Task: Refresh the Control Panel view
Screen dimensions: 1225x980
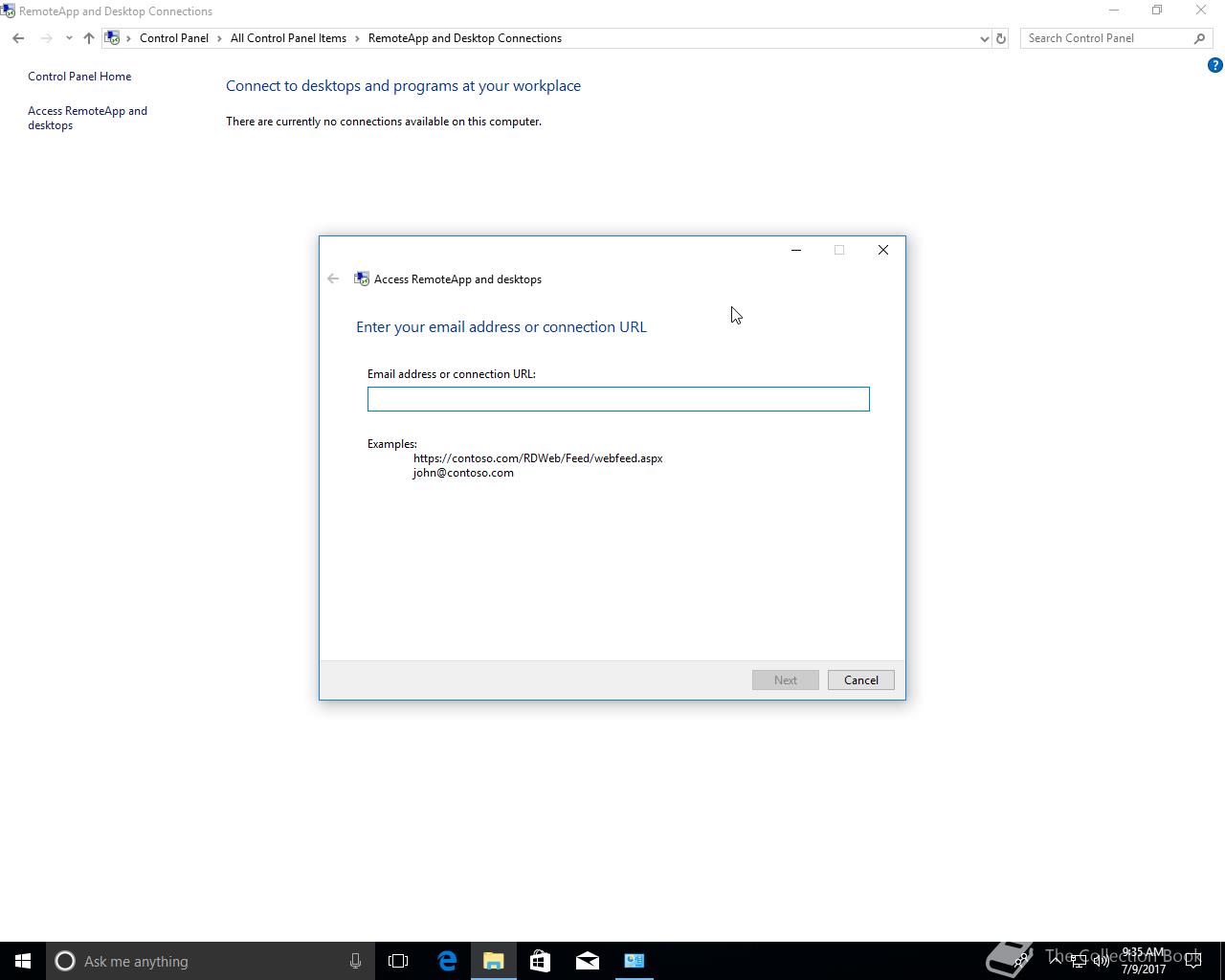Action: click(1001, 38)
